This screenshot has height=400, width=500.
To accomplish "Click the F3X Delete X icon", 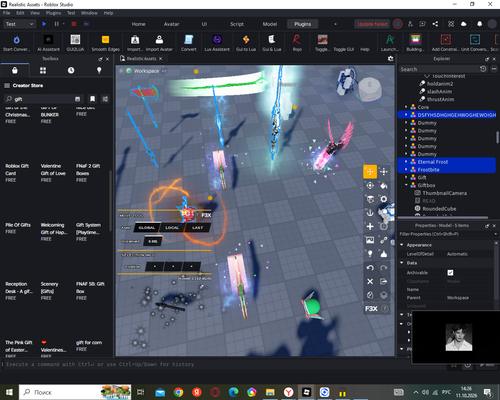I will [x=370, y=281].
